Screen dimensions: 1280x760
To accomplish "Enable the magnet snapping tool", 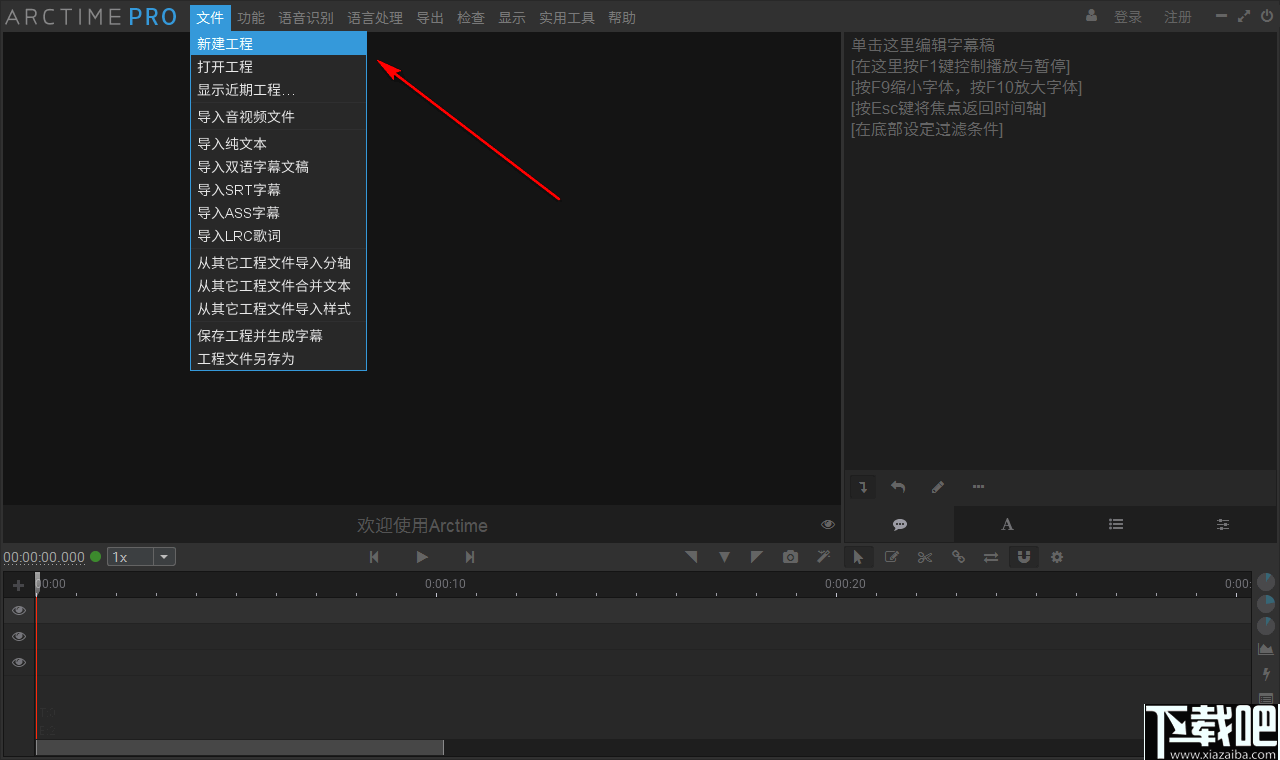I will click(x=1024, y=557).
